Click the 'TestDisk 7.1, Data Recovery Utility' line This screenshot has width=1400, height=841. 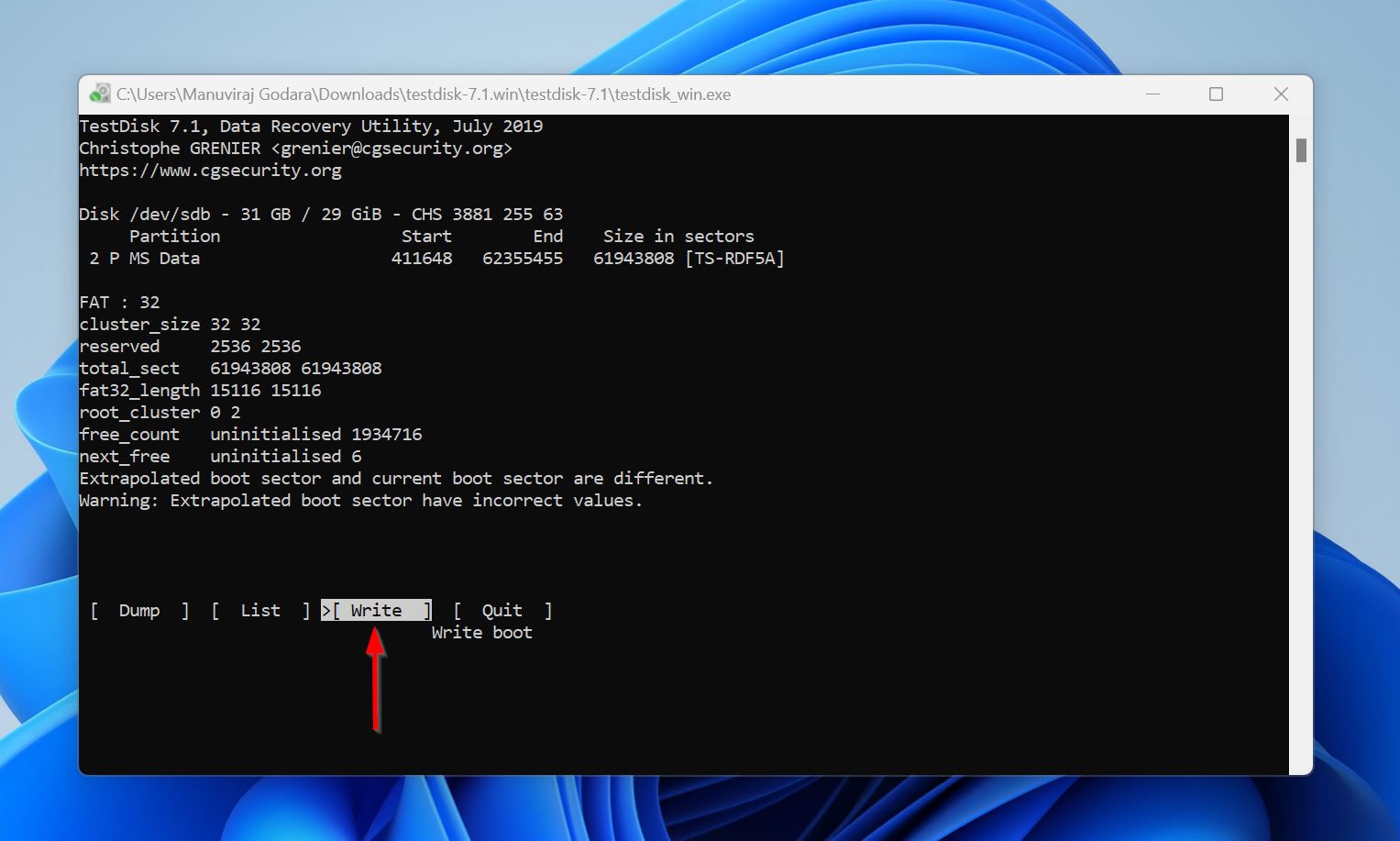pyautogui.click(x=311, y=127)
